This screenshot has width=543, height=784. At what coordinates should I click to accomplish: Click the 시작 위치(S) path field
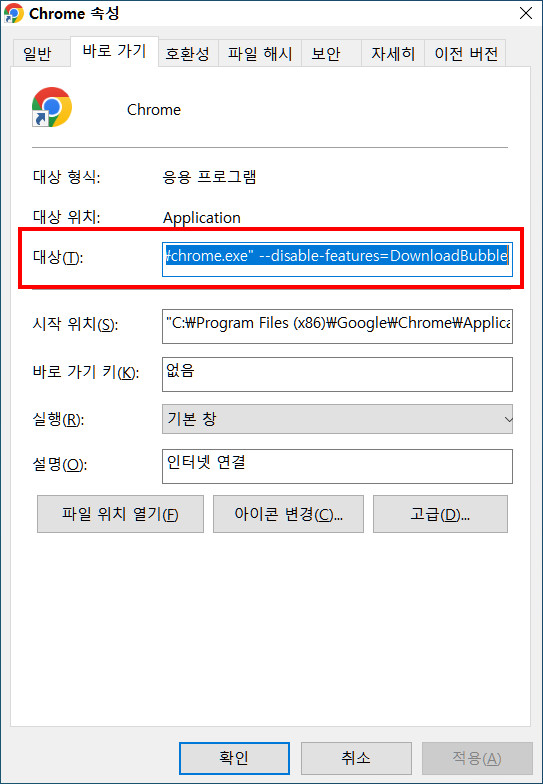[337, 326]
